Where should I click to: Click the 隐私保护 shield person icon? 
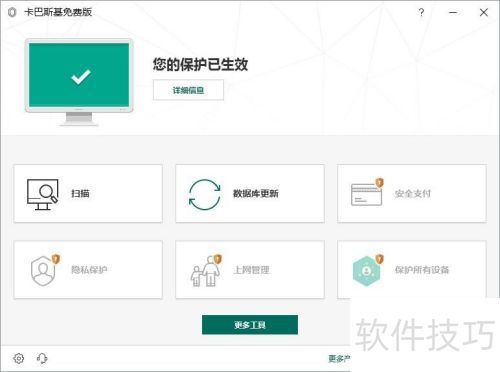[x=43, y=271]
